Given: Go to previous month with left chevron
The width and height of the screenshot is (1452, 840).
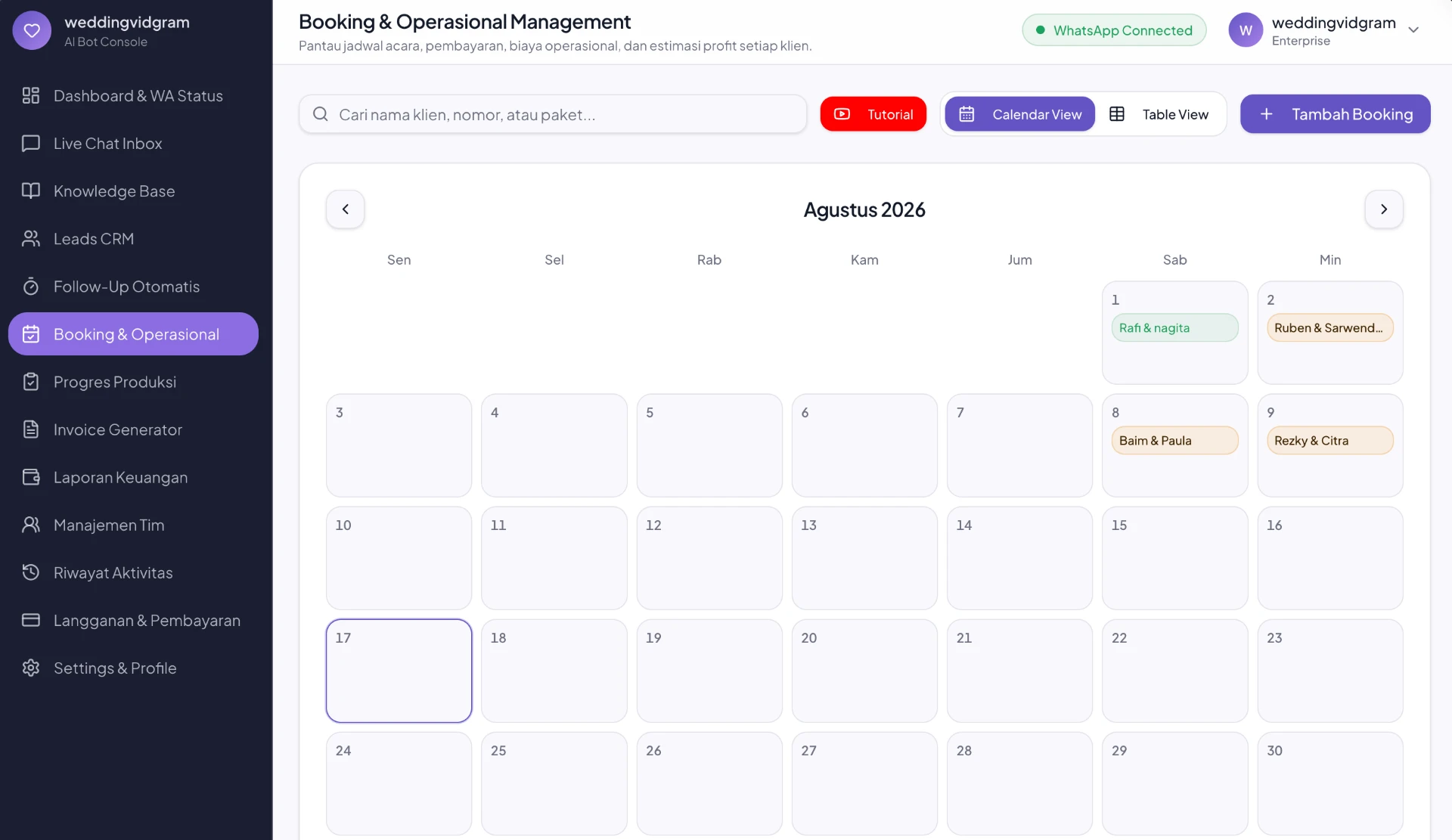Looking at the screenshot, I should coord(346,209).
